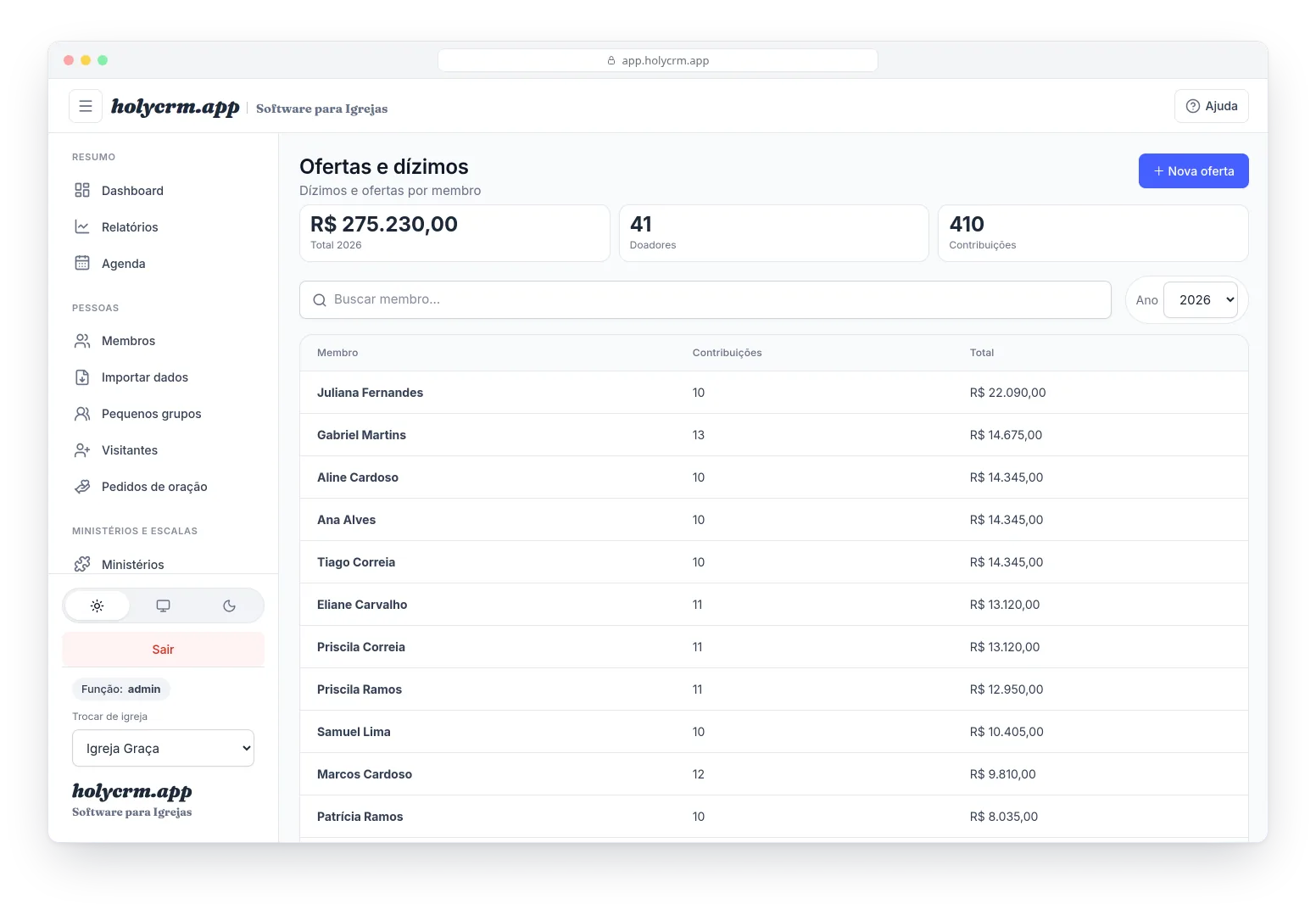Open Agenda calendar icon

coord(82,263)
